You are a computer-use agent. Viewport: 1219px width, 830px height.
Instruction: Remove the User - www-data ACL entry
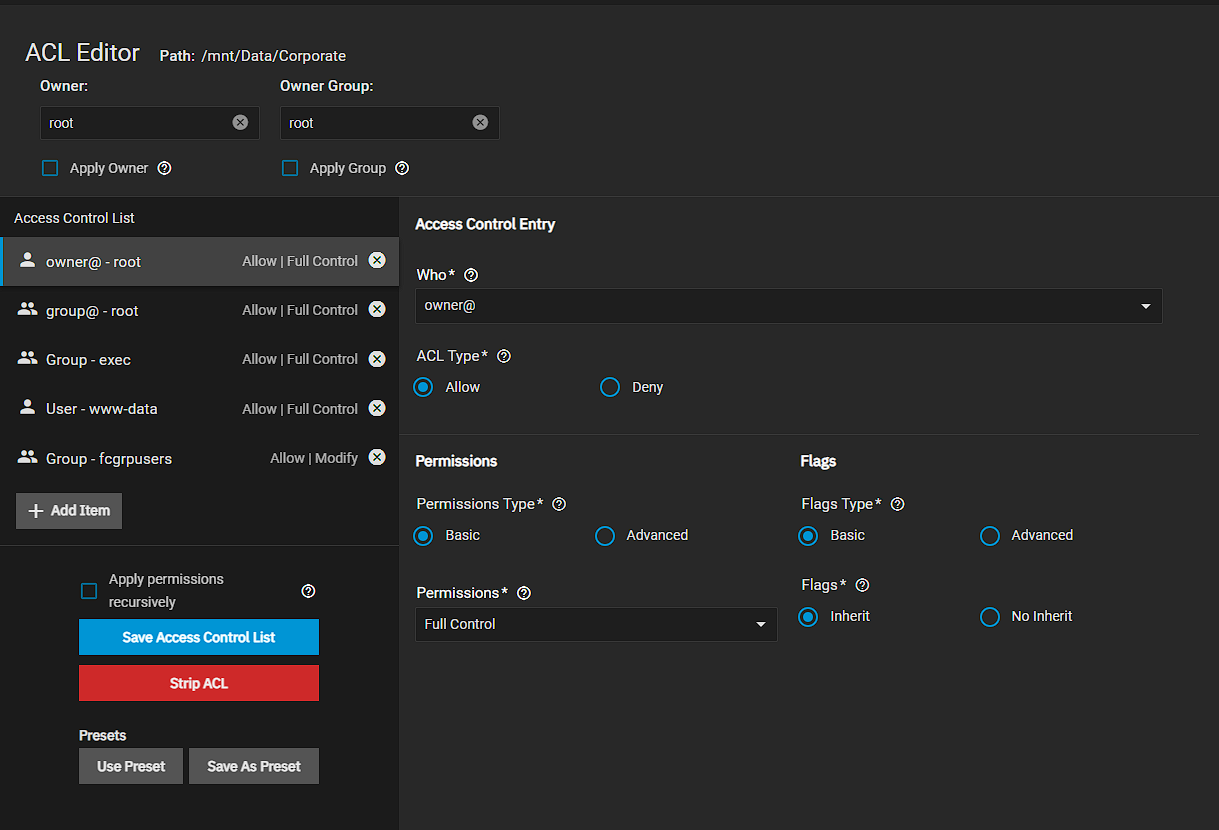pos(377,408)
